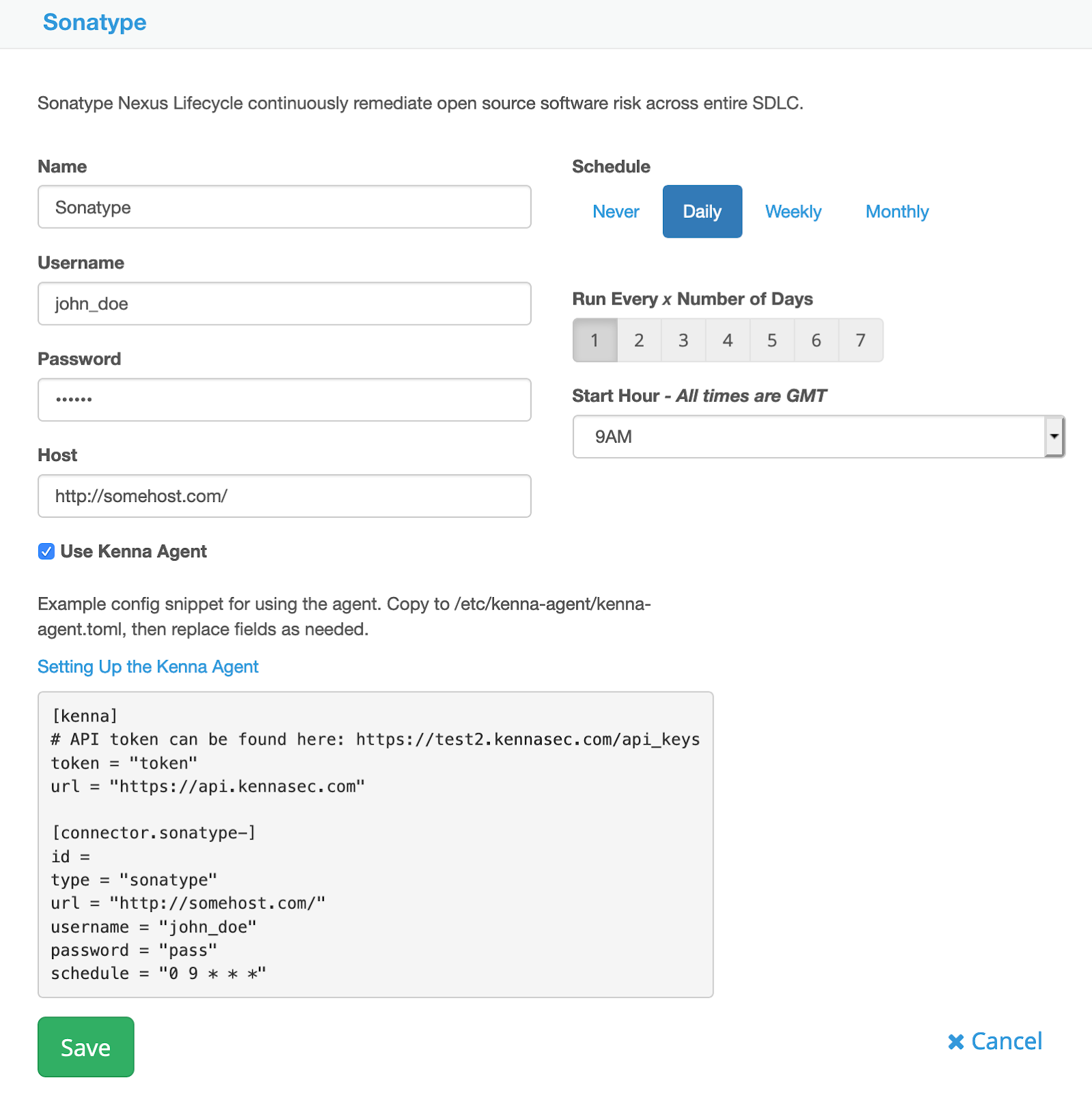
Task: Click the Start Hour dropdown arrow
Action: tap(1054, 437)
